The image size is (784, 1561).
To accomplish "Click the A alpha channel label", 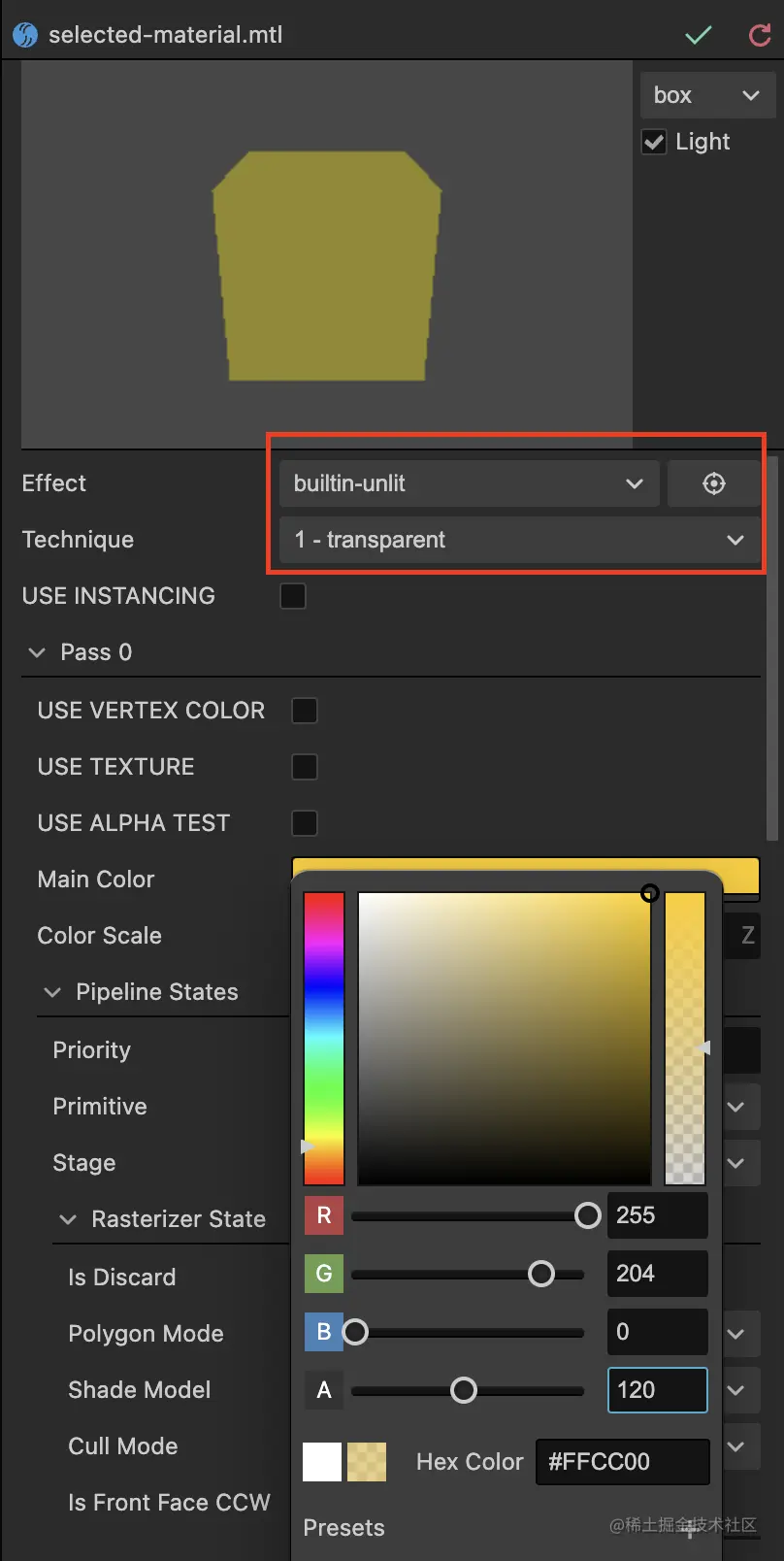I will [x=324, y=1390].
